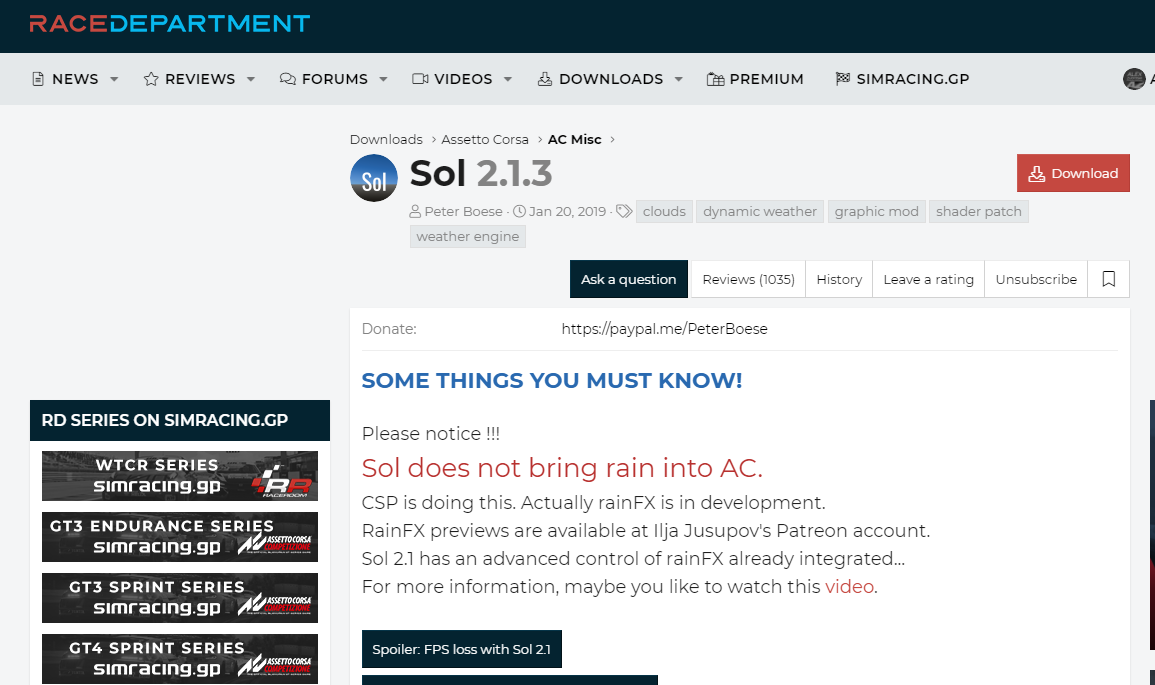Expand the Reviews dropdown arrow
Image resolution: width=1155 pixels, height=685 pixels.
250,79
